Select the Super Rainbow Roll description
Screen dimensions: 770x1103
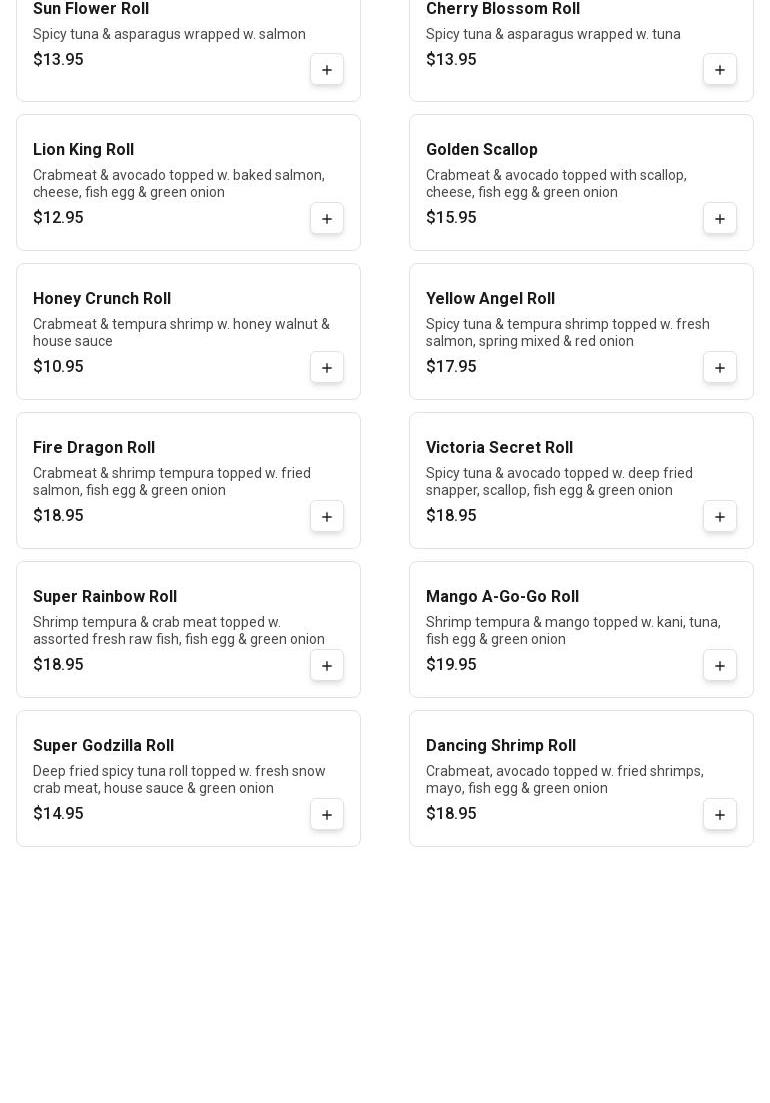[x=179, y=631]
